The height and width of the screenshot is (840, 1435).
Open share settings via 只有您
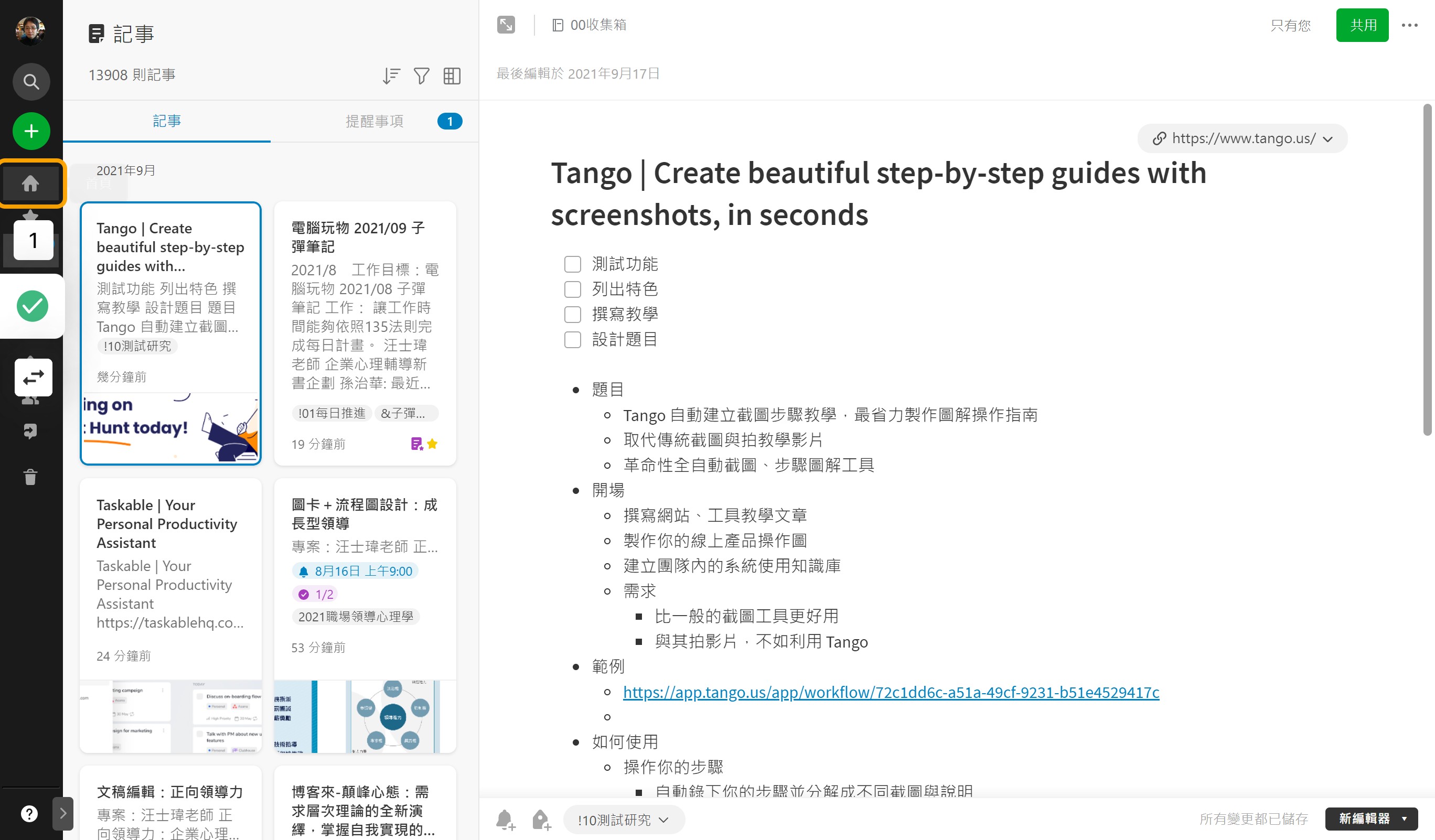click(x=1290, y=25)
